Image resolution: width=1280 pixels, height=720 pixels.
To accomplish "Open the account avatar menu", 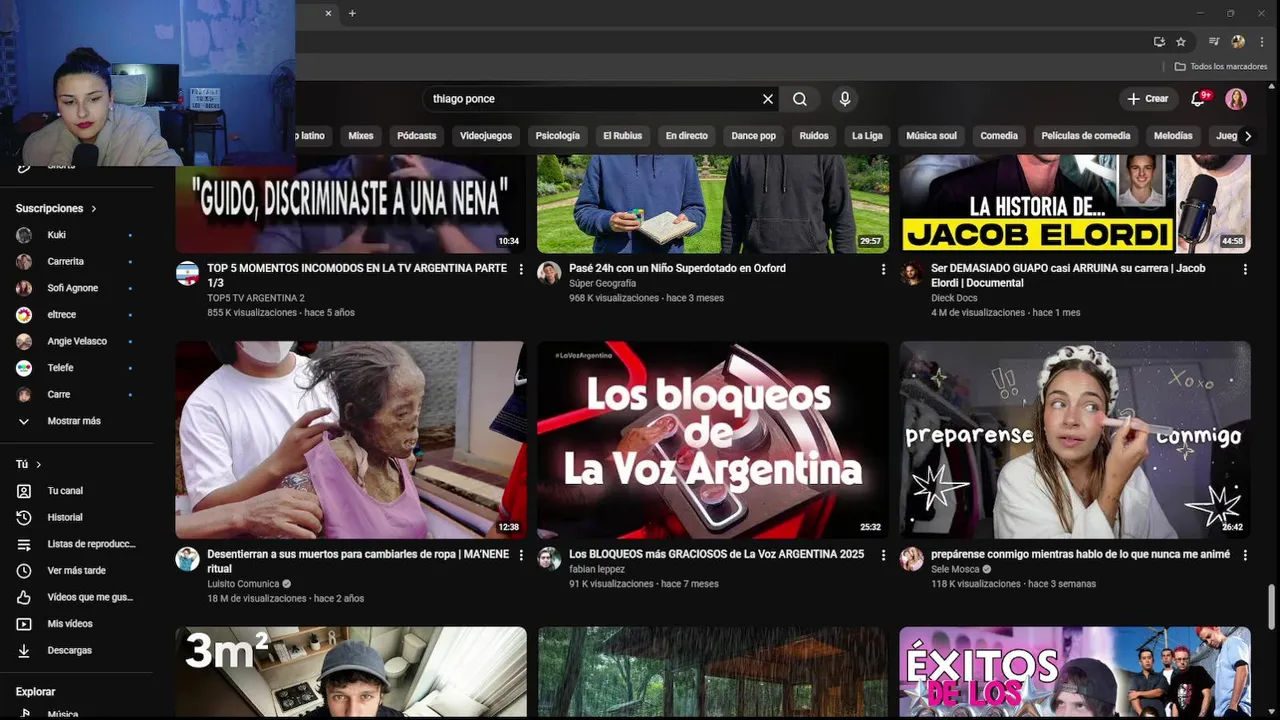I will (1236, 99).
